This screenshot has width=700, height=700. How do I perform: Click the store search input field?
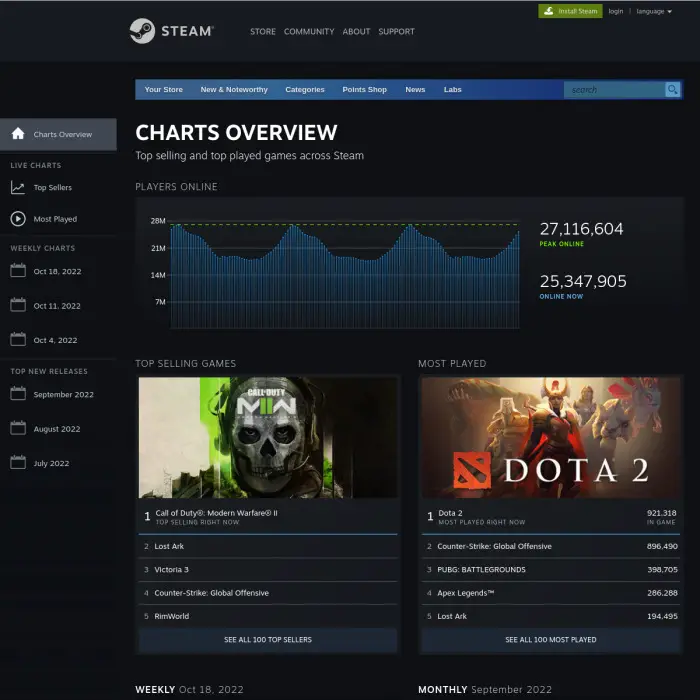point(614,90)
